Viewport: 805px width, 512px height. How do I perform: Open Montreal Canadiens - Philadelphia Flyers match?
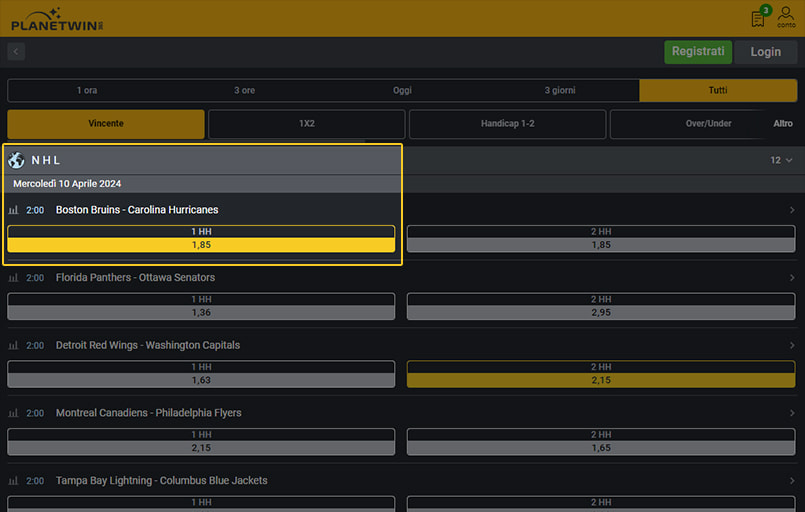pos(148,413)
